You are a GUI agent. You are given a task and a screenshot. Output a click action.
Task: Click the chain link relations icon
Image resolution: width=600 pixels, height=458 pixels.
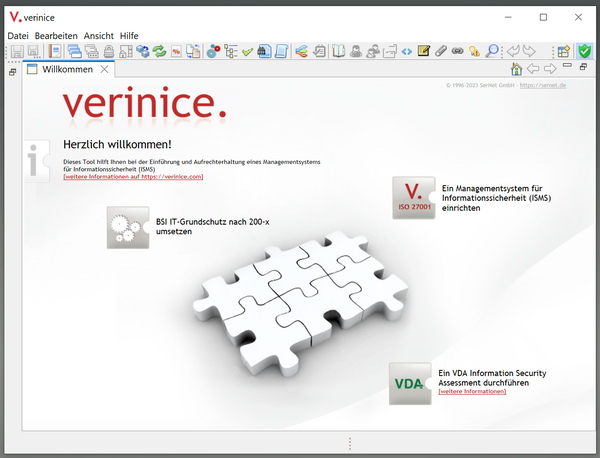click(x=458, y=51)
